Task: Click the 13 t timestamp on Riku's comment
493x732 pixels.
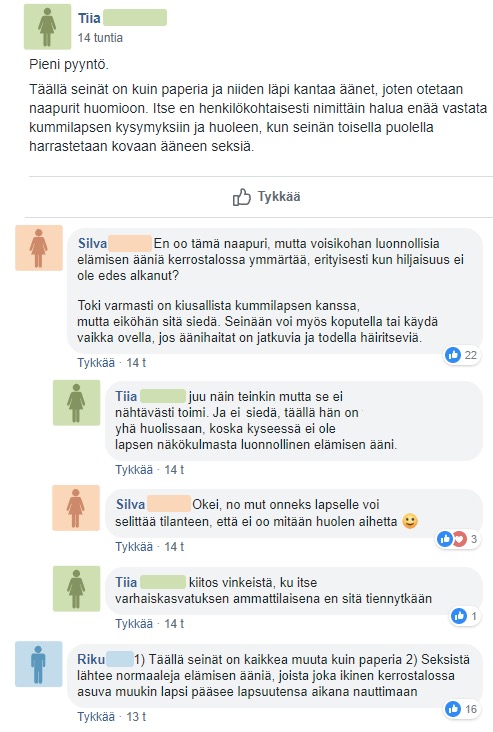Action: point(136,717)
